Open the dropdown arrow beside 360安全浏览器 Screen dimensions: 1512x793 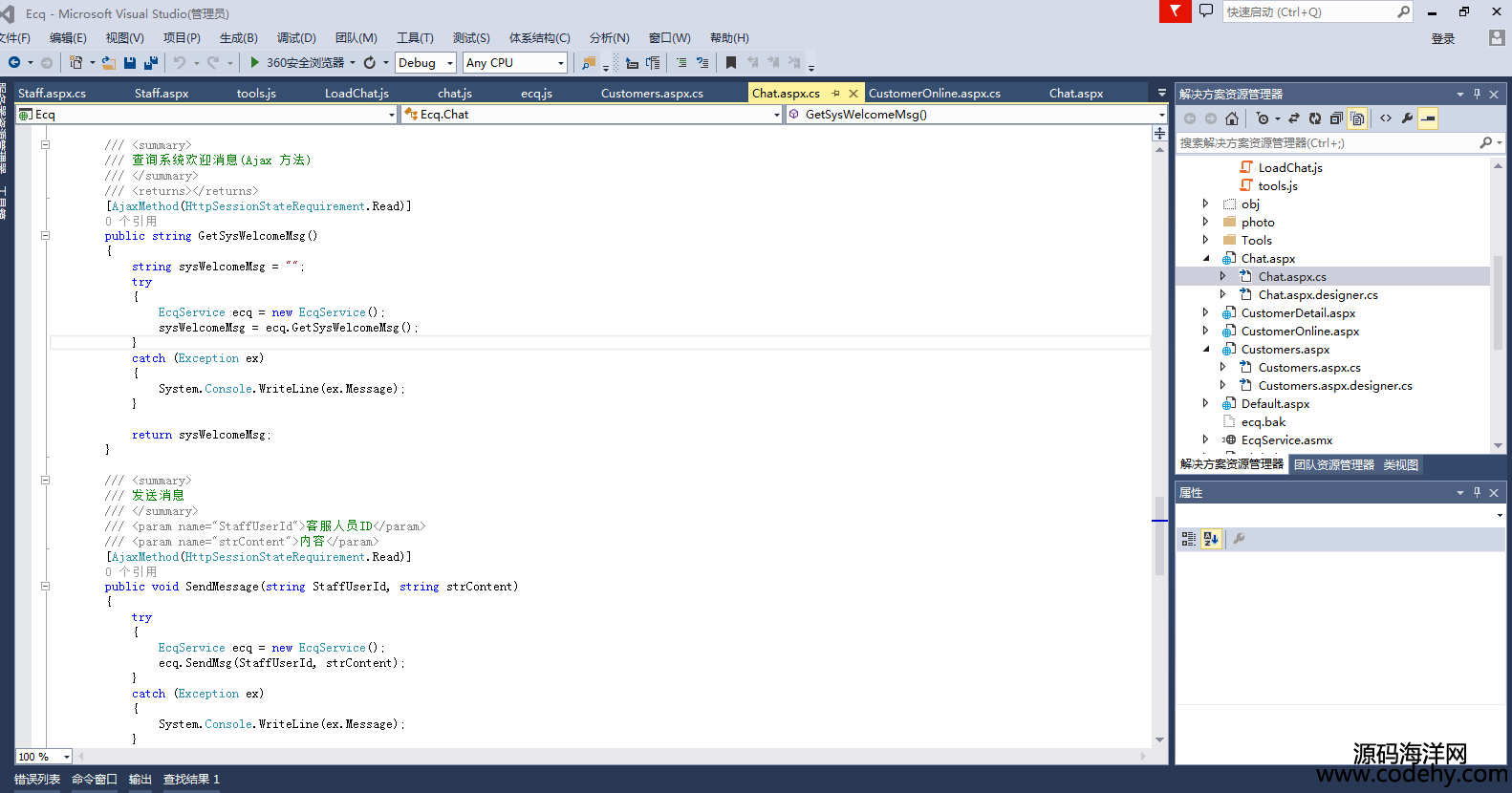(353, 63)
